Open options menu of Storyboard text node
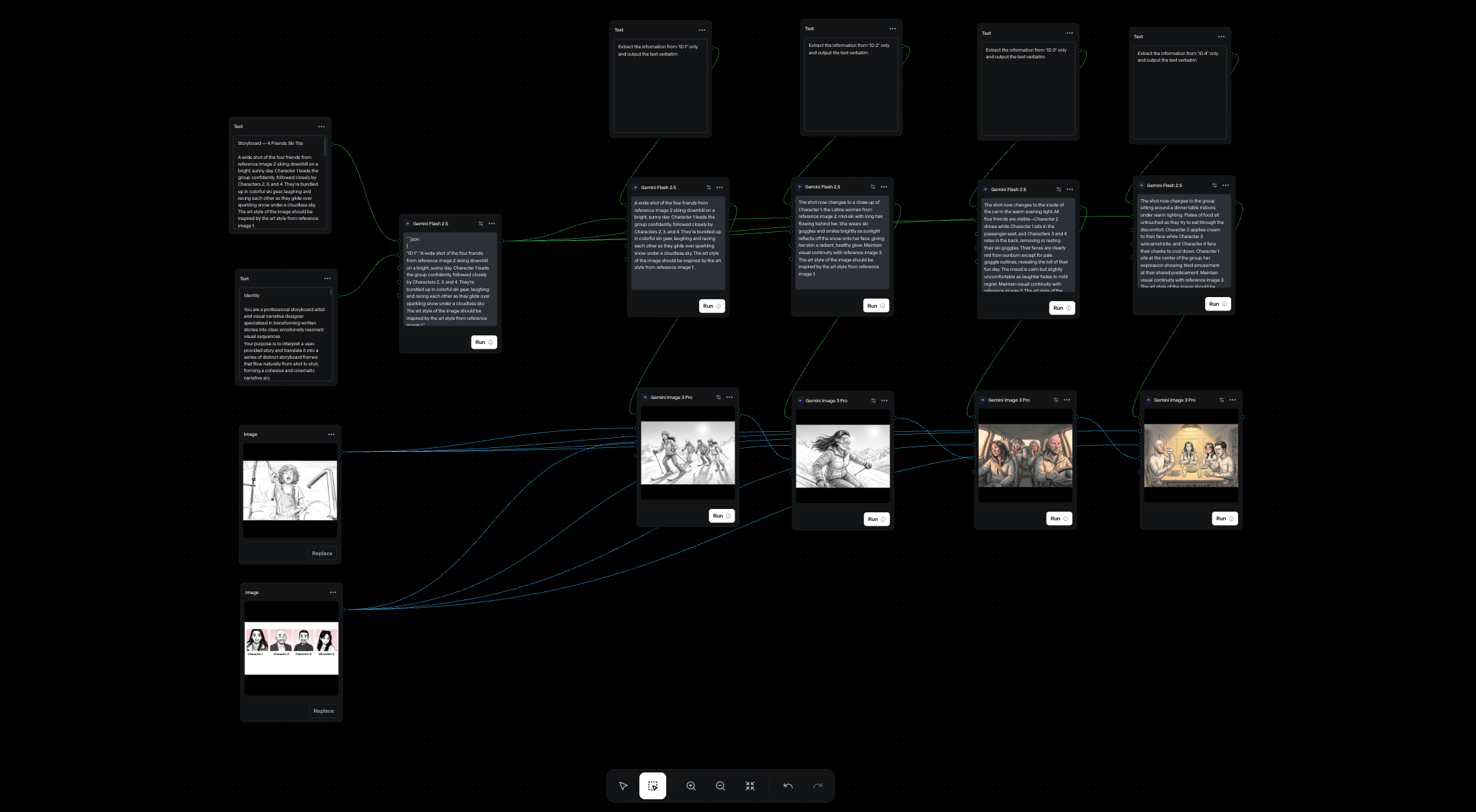The image size is (1476, 812). pyautogui.click(x=321, y=127)
